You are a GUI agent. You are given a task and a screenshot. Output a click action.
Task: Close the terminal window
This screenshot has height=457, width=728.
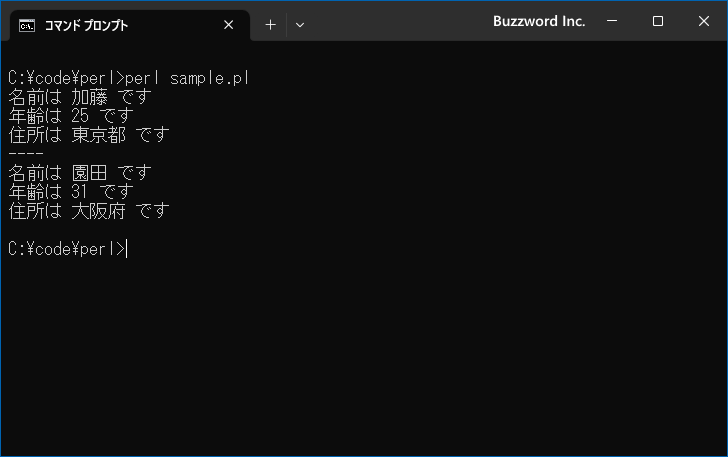[703, 21]
